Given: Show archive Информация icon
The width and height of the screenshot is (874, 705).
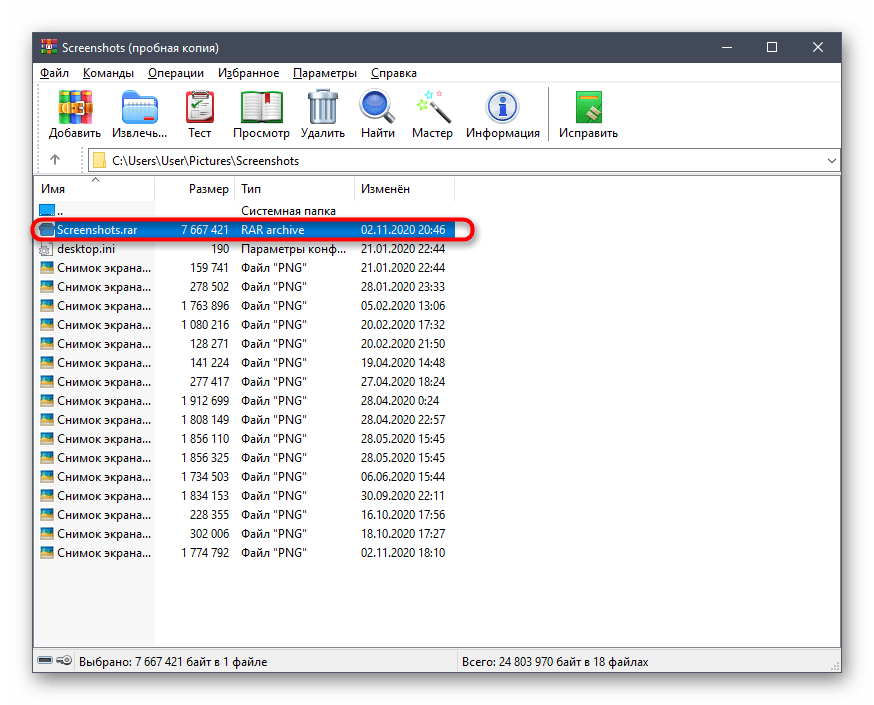Looking at the screenshot, I should pyautogui.click(x=503, y=107).
